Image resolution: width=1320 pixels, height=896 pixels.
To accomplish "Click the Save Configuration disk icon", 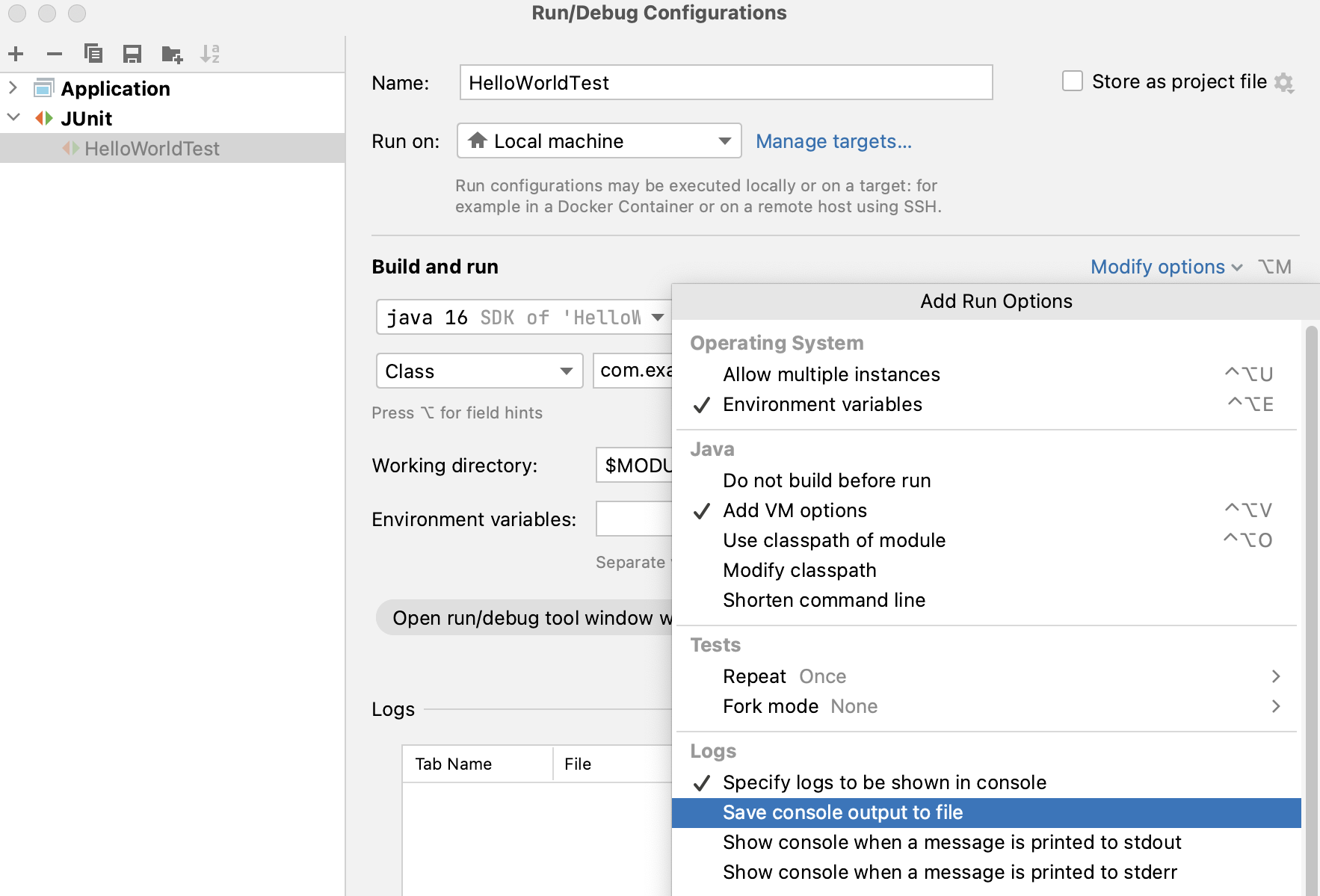I will [132, 54].
